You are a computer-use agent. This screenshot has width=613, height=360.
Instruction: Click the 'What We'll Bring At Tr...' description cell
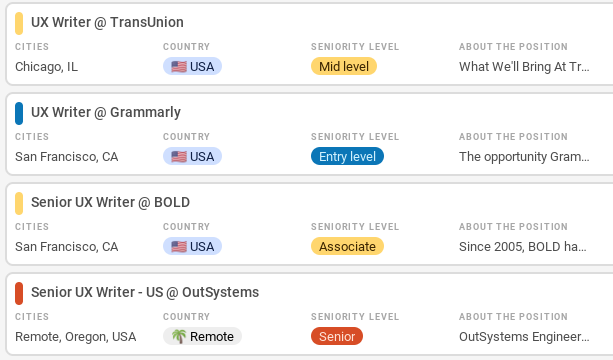[524, 67]
